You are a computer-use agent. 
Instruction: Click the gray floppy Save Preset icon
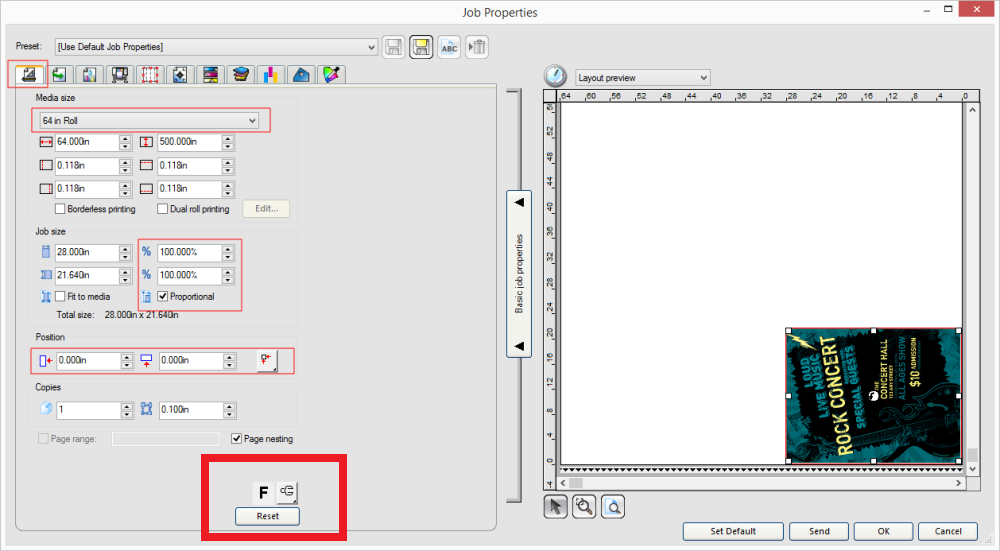(x=393, y=47)
